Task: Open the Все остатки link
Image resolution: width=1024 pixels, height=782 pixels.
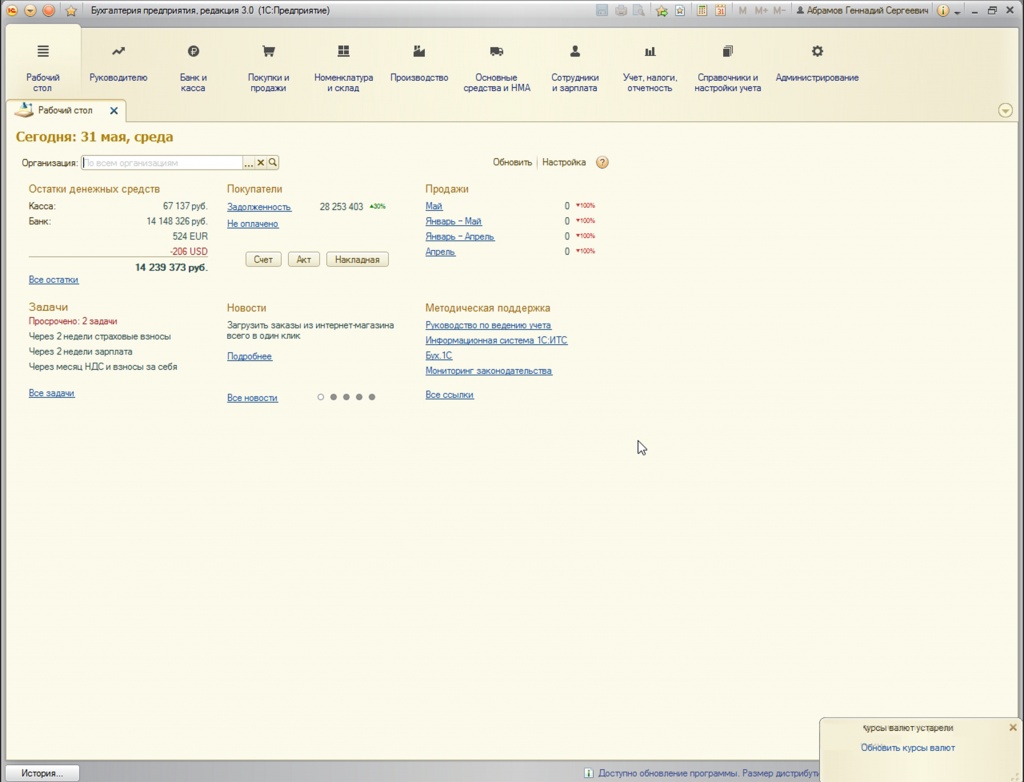Action: 54,280
